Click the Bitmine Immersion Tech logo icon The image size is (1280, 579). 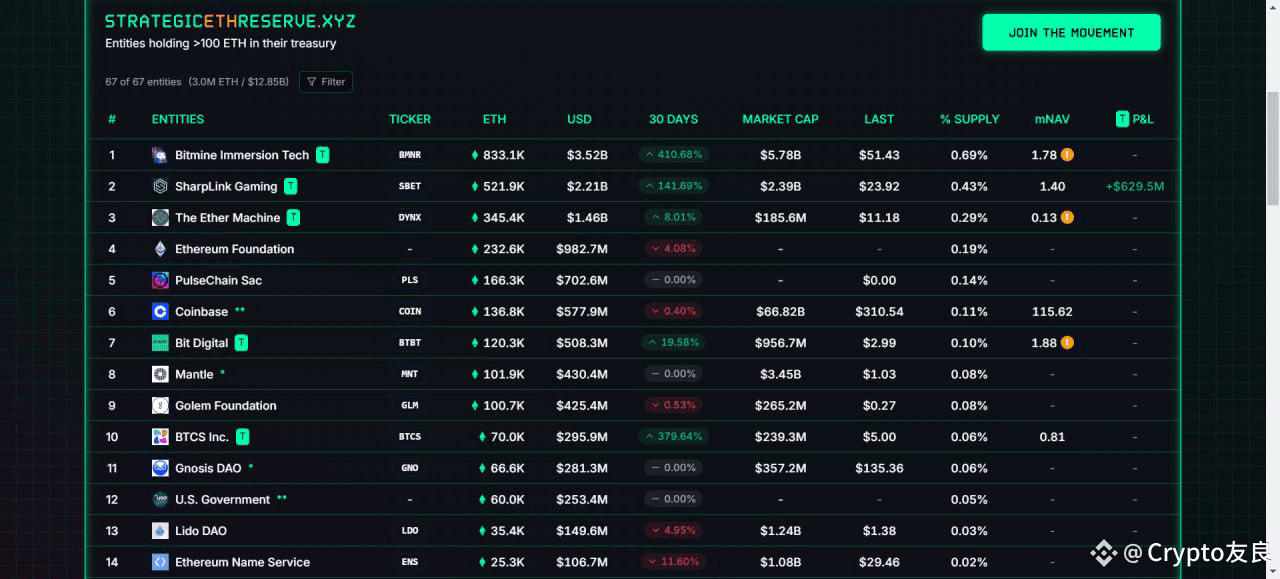click(160, 155)
